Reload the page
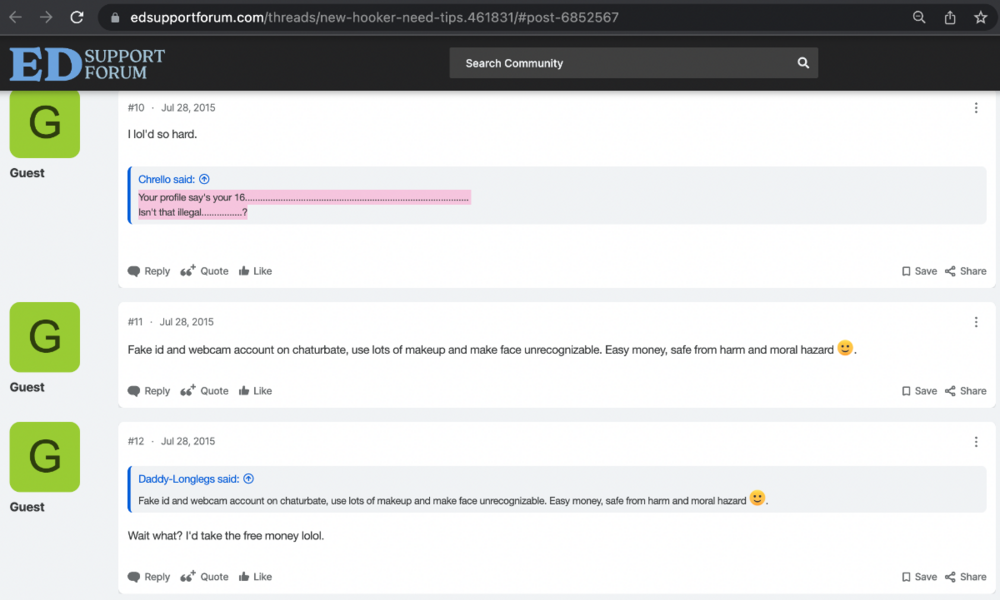1000x600 pixels. 77,17
